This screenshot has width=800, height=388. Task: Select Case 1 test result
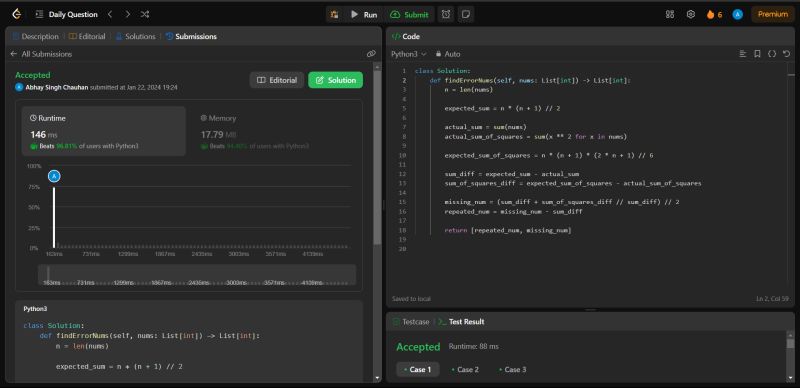[418, 369]
